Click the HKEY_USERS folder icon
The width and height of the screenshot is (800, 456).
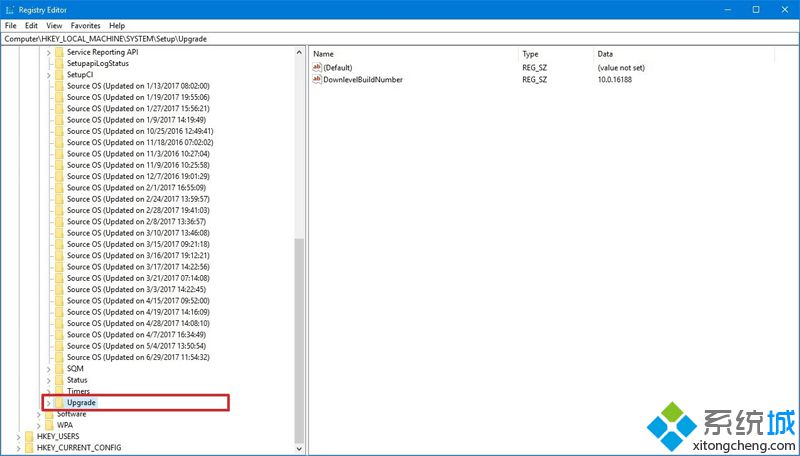click(29, 436)
